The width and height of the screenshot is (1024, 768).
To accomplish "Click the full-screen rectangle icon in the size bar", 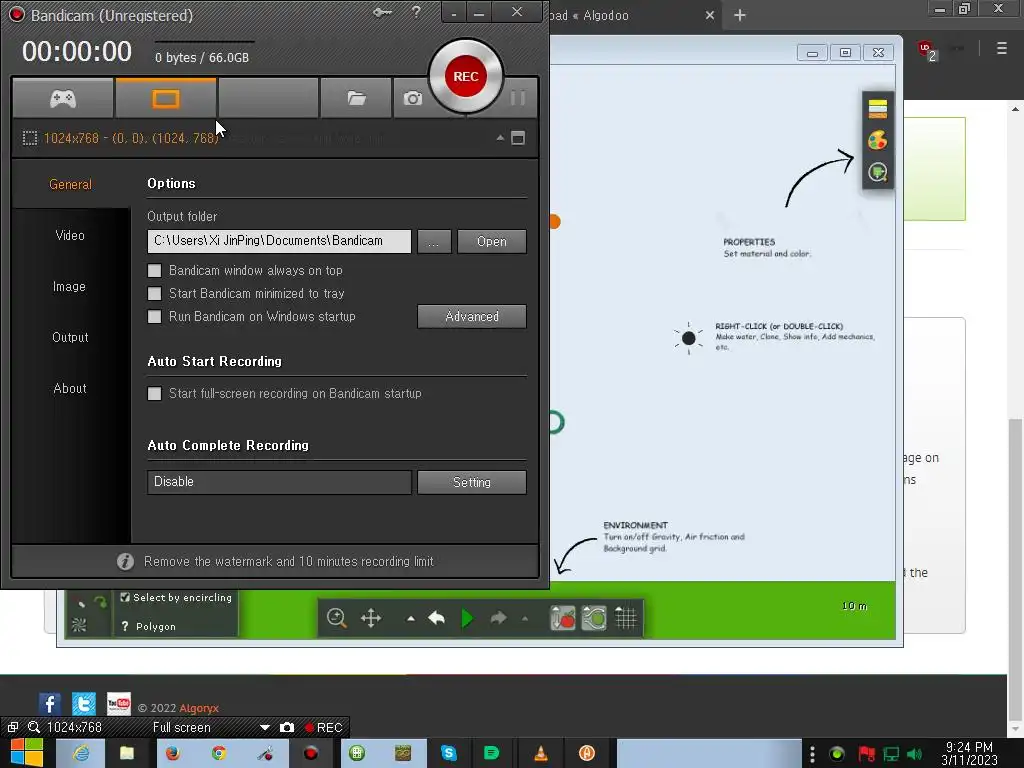I will [518, 138].
